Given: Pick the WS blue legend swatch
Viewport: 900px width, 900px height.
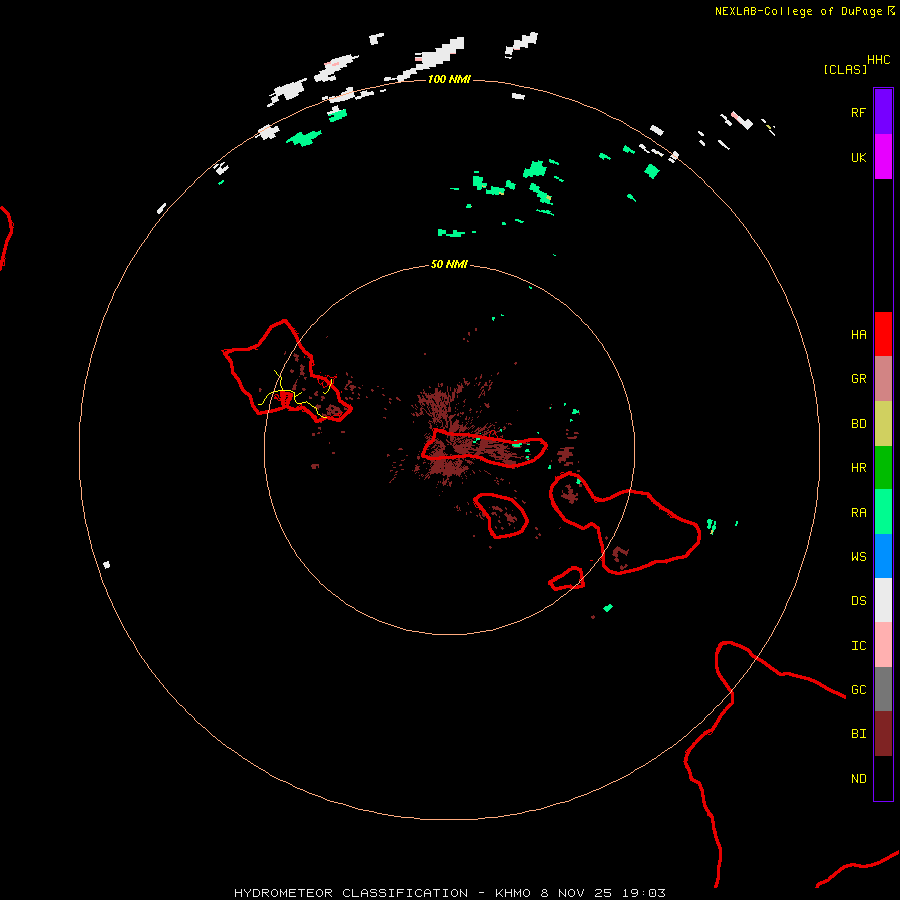Looking at the screenshot, I should pyautogui.click(x=883, y=556).
